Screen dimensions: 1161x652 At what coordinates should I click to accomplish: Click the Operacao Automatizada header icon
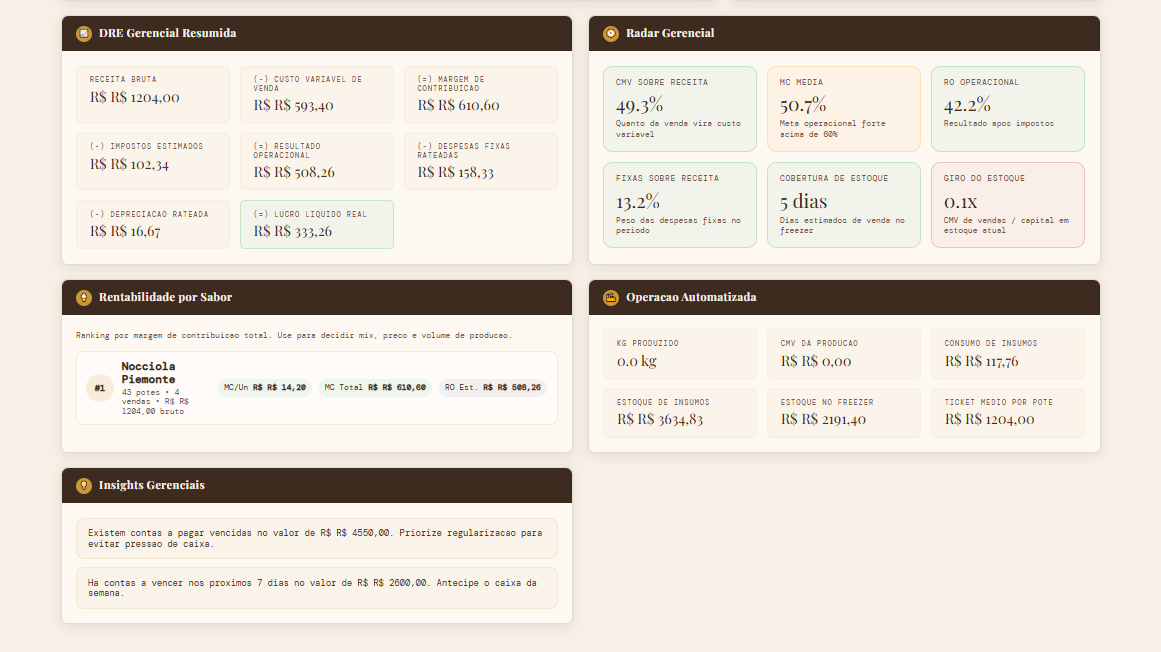[611, 297]
